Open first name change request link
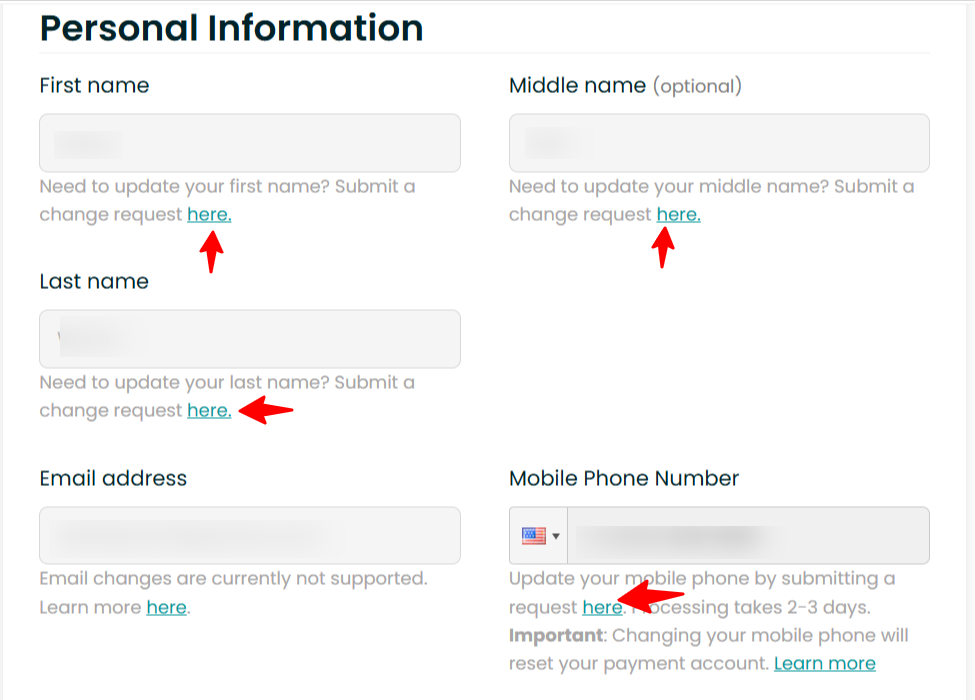This screenshot has width=975, height=700. [x=209, y=215]
